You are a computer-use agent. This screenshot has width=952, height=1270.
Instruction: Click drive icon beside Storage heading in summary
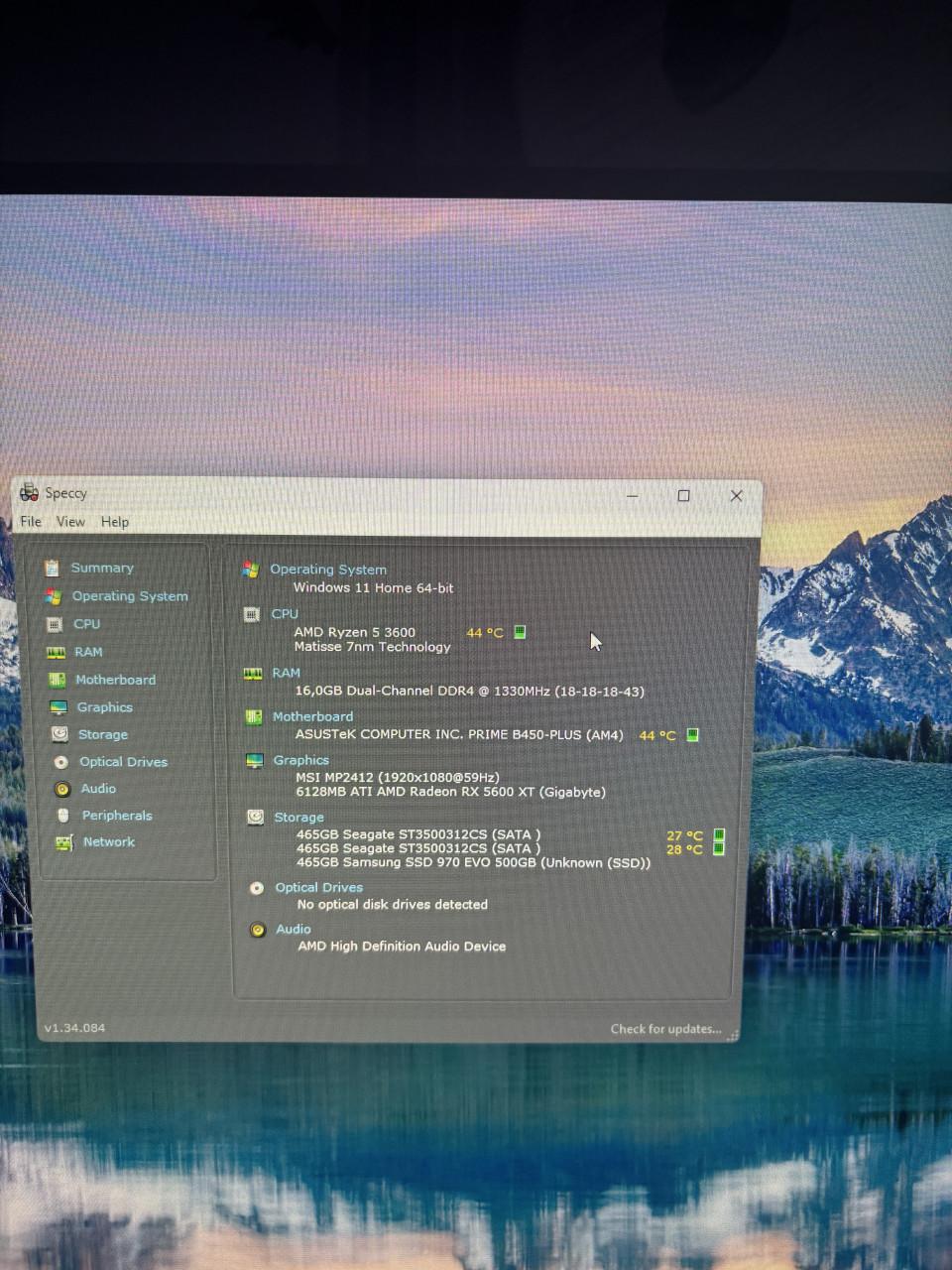pos(256,818)
